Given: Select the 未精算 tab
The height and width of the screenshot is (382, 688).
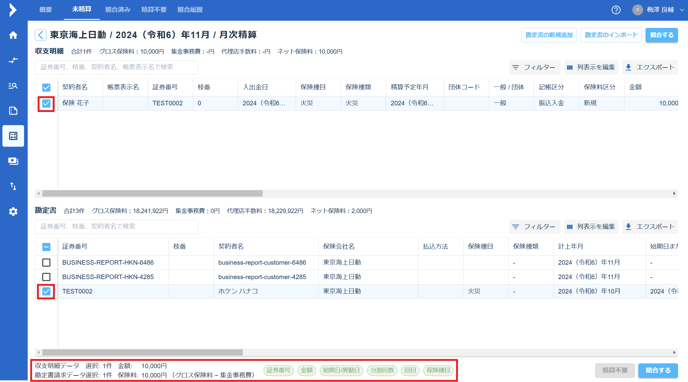Looking at the screenshot, I should (x=82, y=9).
